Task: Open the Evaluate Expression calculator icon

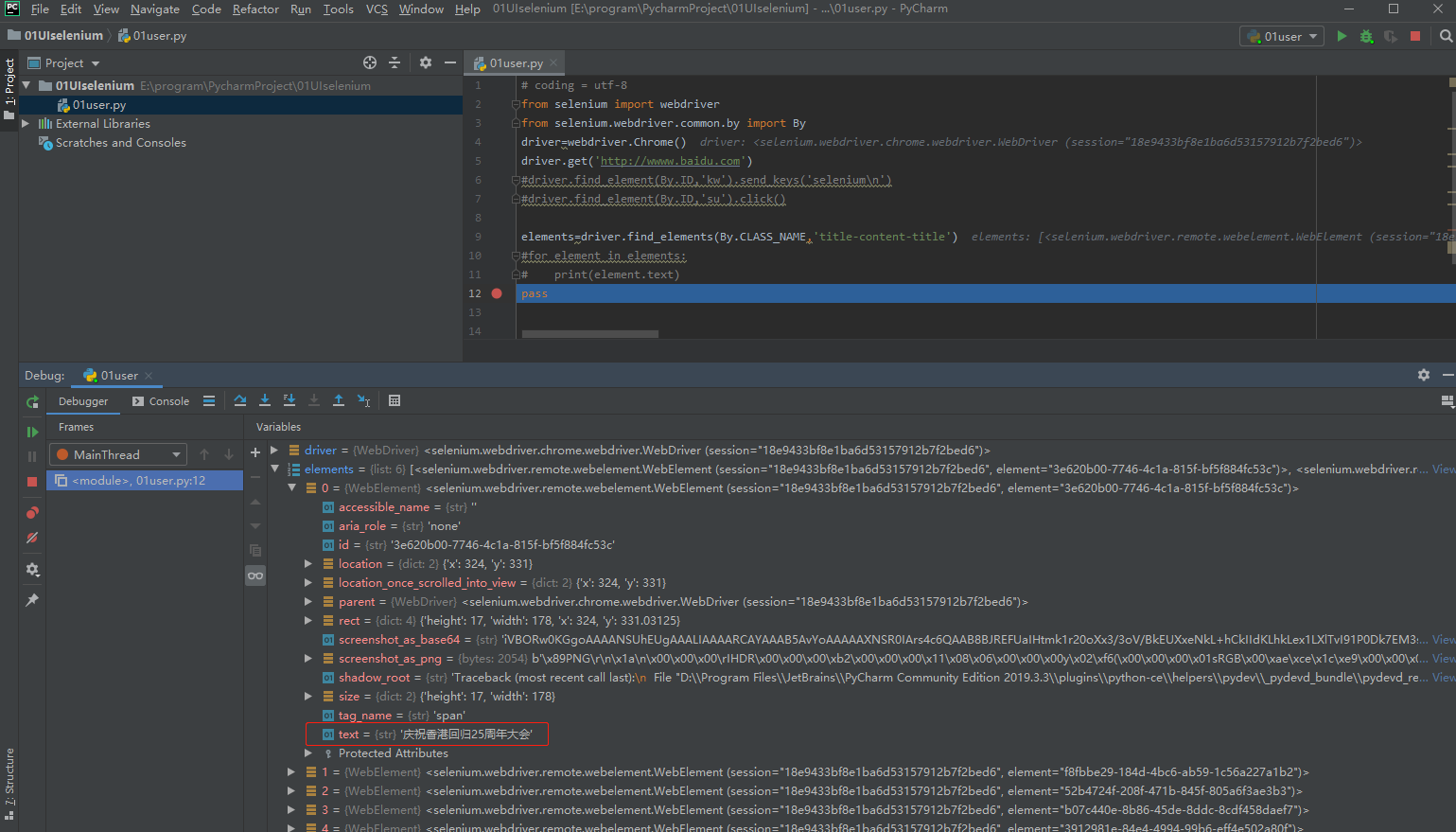Action: click(x=395, y=401)
